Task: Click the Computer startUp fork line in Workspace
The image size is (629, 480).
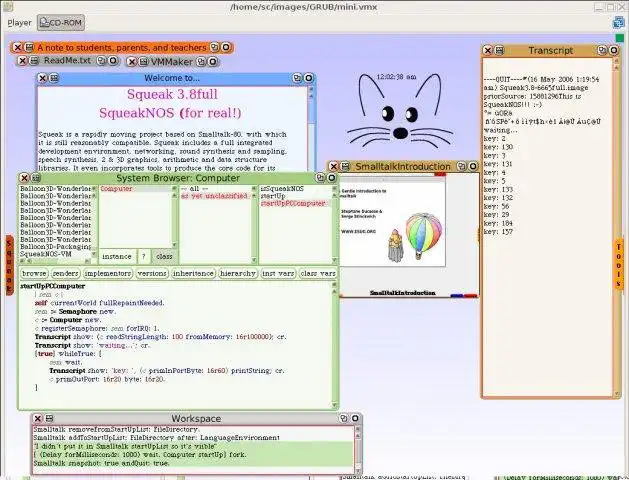Action: tap(140, 455)
